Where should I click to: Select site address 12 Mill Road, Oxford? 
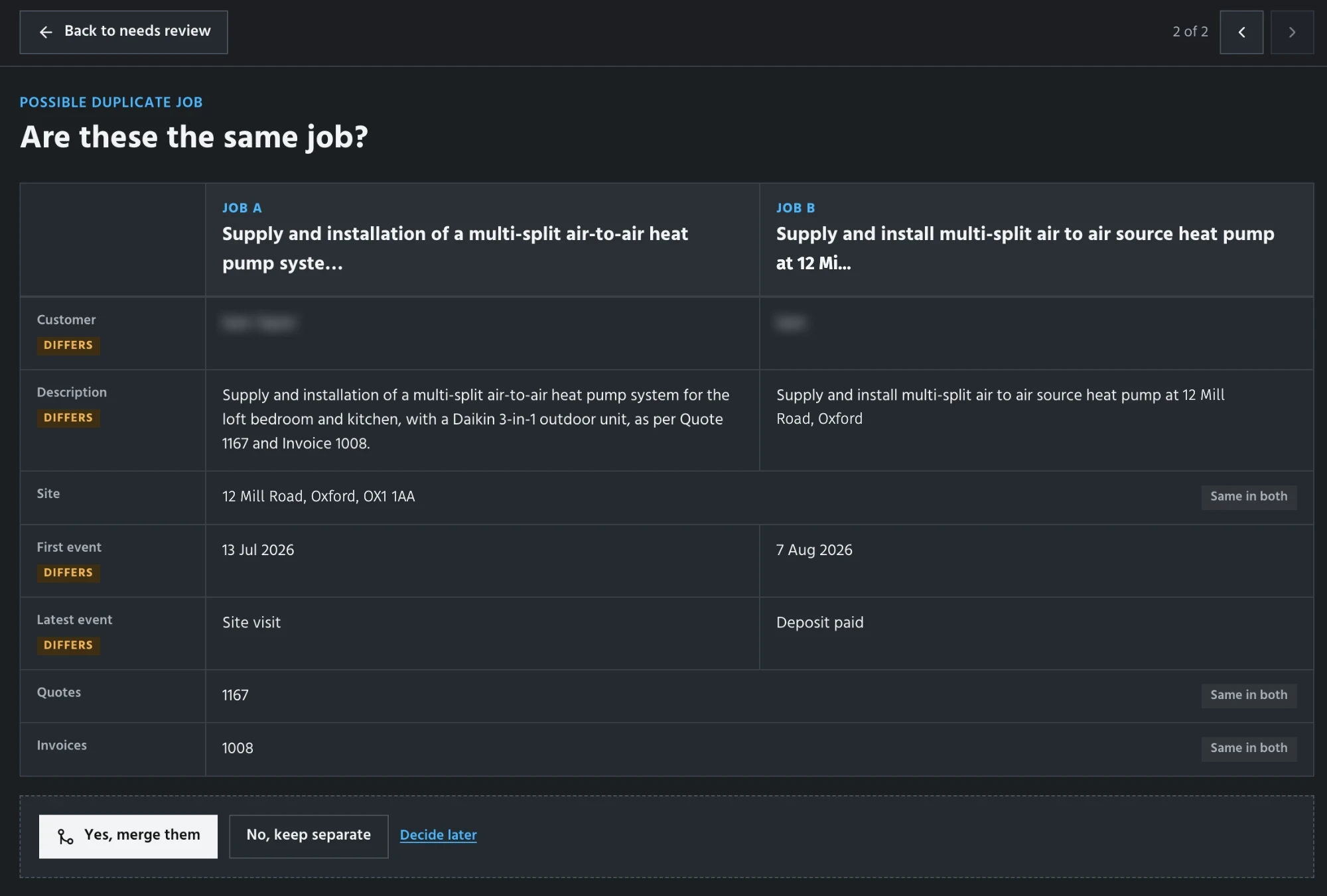[x=318, y=497]
